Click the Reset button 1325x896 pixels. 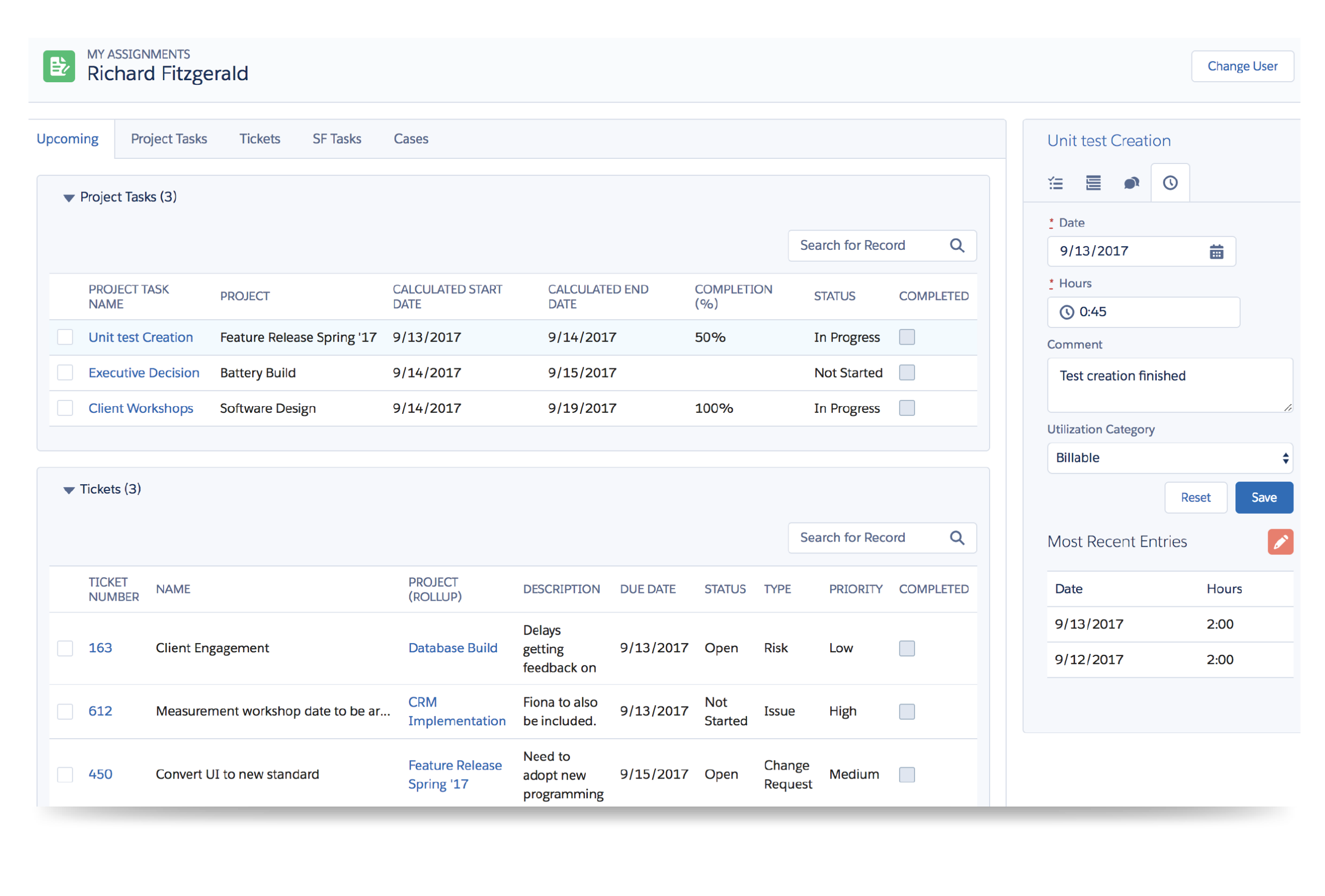pos(1195,498)
